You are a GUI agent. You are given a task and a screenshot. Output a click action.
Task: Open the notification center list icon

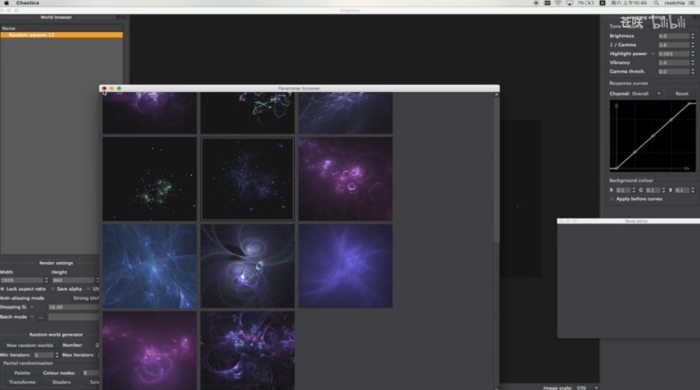coord(692,3)
